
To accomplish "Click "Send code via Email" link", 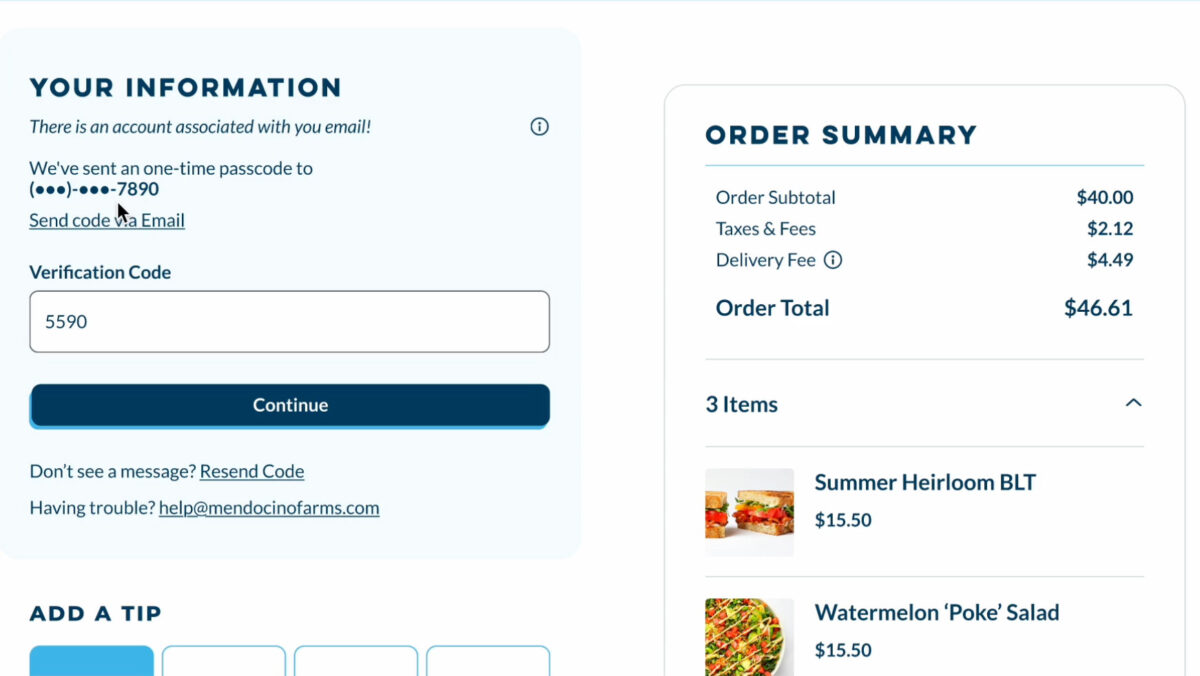I will pyautogui.click(x=107, y=221).
